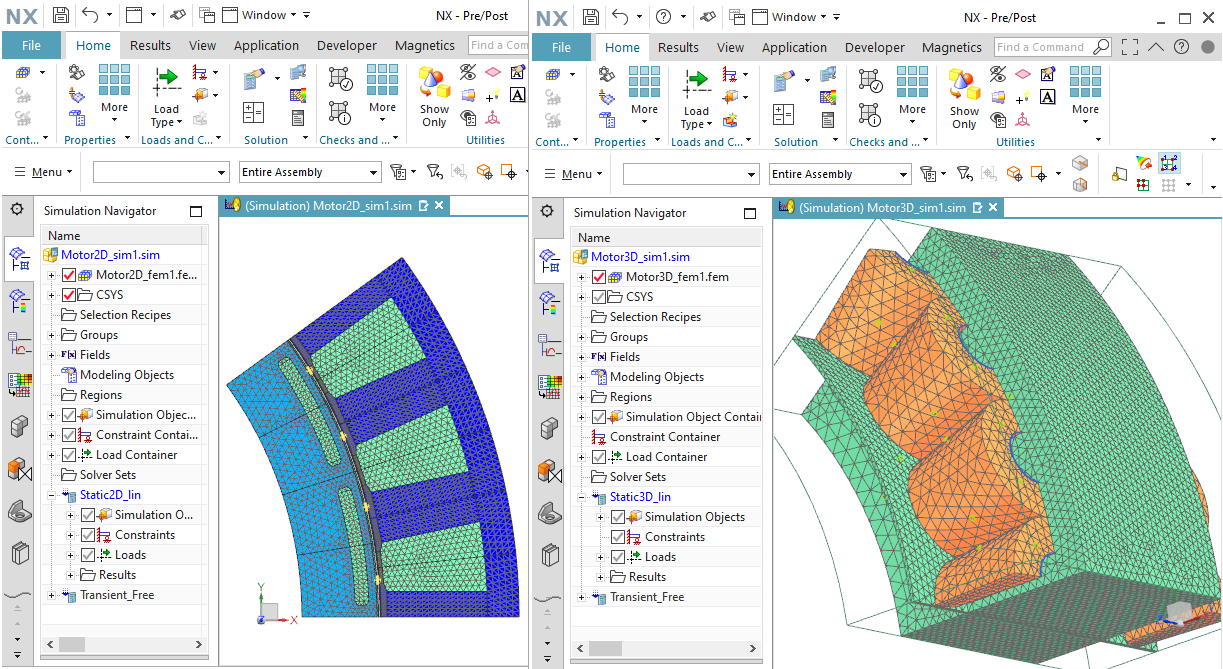
Task: Open resource bar gear settings in the Motor2D window
Action: pos(17,210)
